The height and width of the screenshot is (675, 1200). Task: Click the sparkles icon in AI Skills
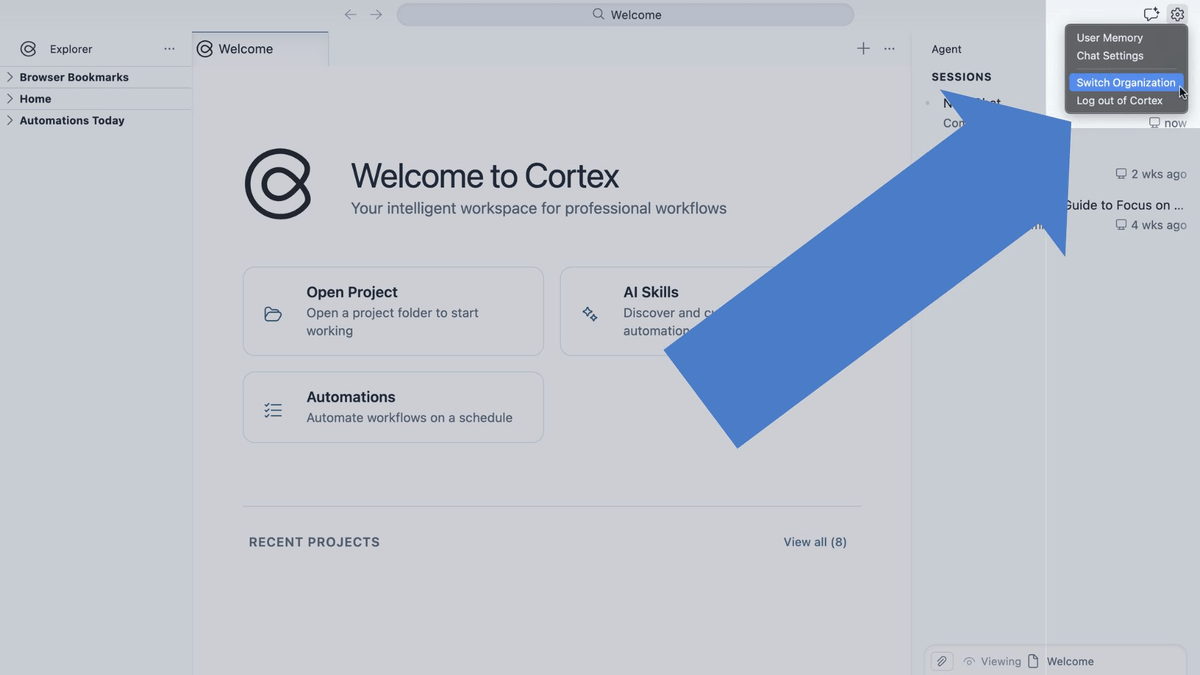coord(590,314)
